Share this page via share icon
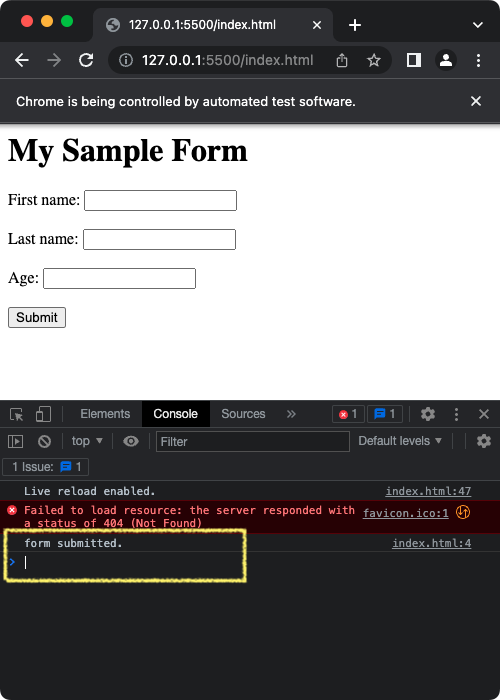Viewport: 500px width, 700px height. (342, 60)
